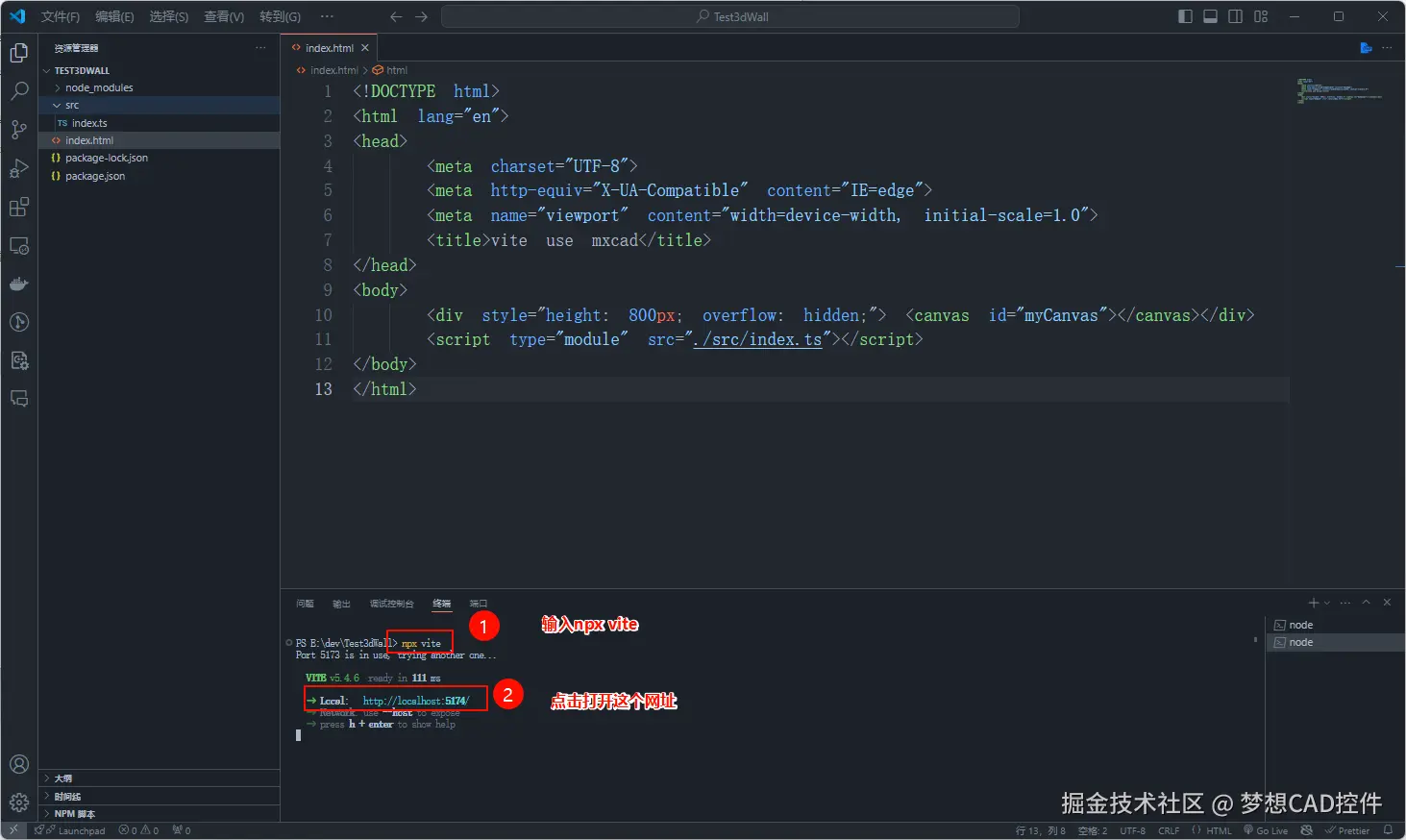Open the notifications bell in status bar

[1388, 830]
